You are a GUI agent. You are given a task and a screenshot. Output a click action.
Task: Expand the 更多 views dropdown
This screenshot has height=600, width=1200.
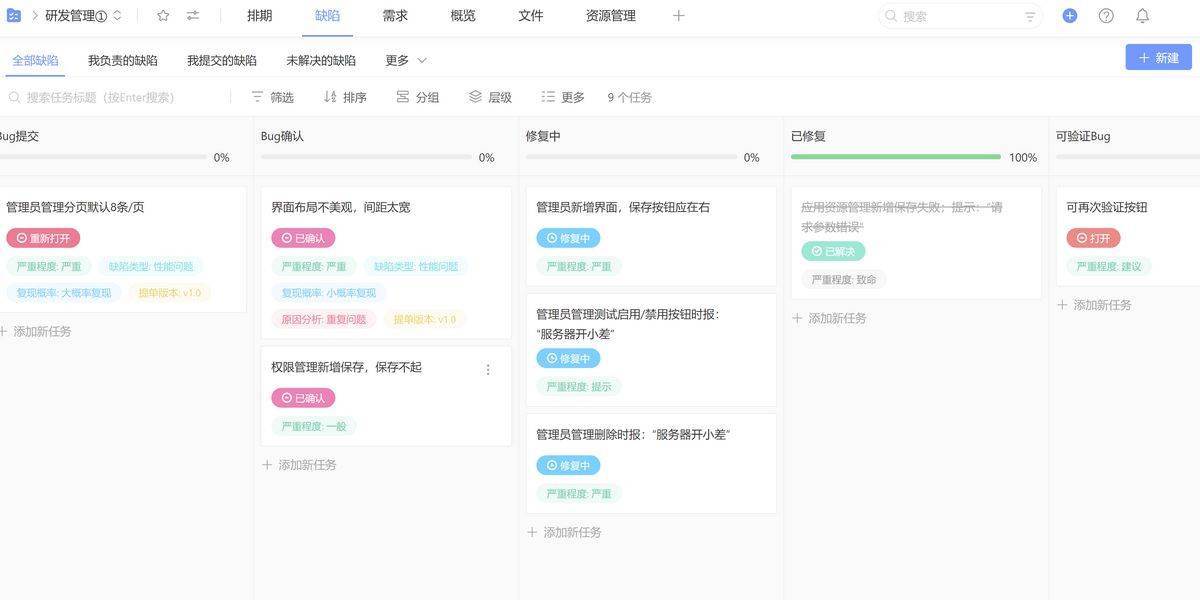pyautogui.click(x=406, y=60)
